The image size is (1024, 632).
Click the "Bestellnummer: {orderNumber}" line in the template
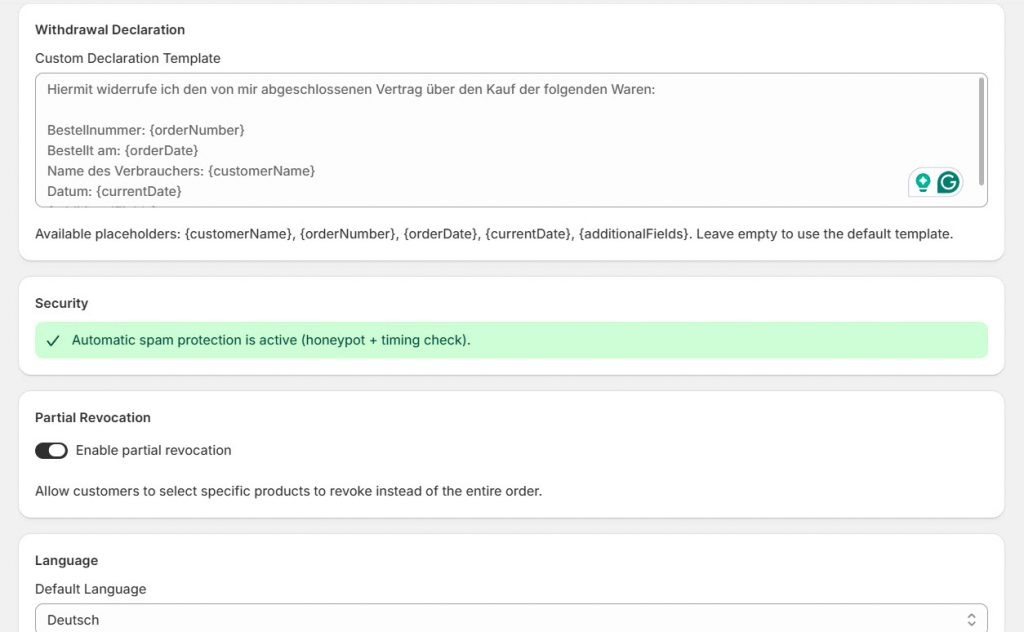point(146,131)
